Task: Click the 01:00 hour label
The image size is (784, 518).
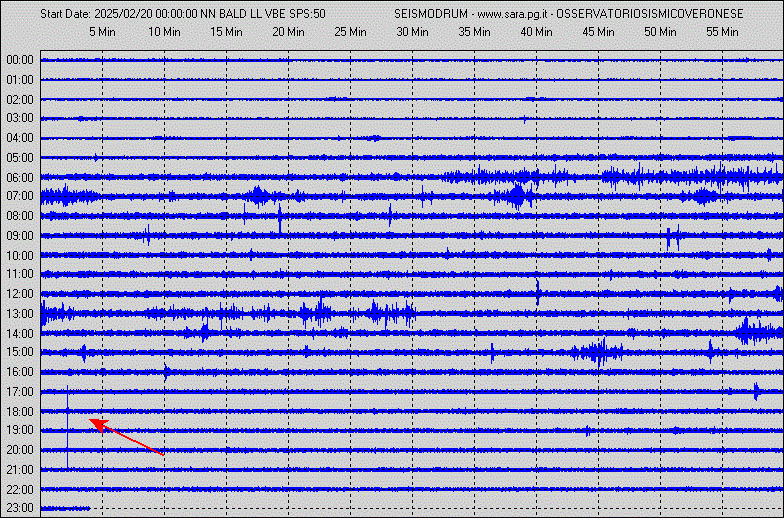Action: [20, 80]
